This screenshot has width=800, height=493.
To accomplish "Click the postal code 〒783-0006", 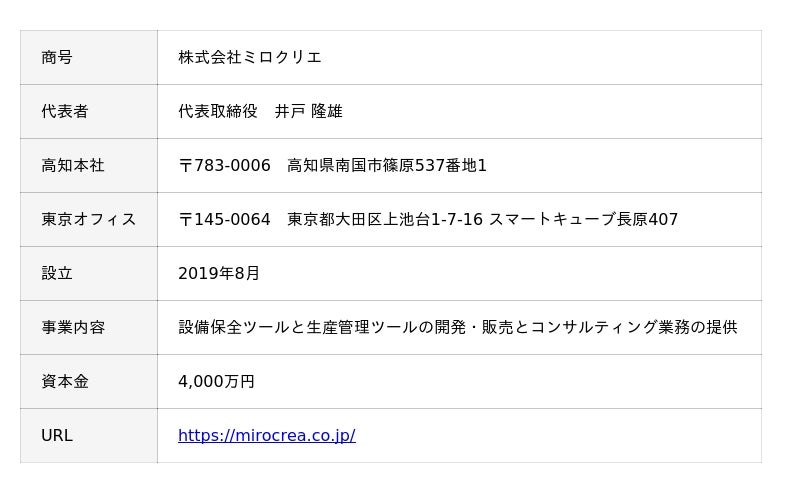I will pyautogui.click(x=224, y=165).
